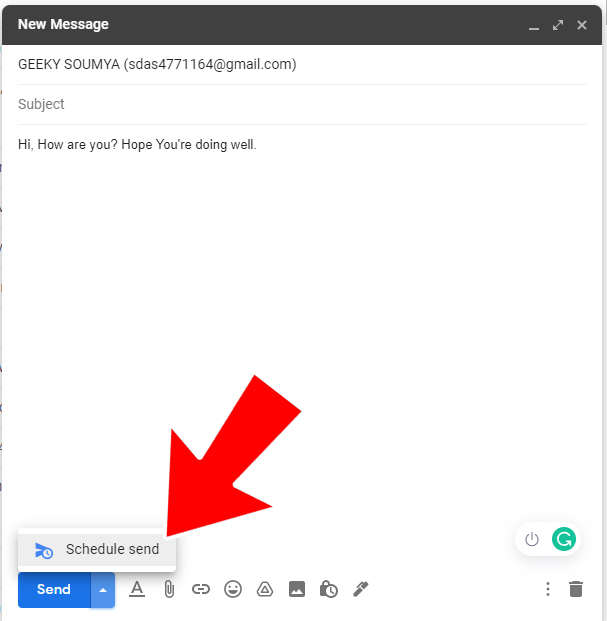Open the send options dropdown arrow
The height and width of the screenshot is (621, 607).
[x=103, y=590]
